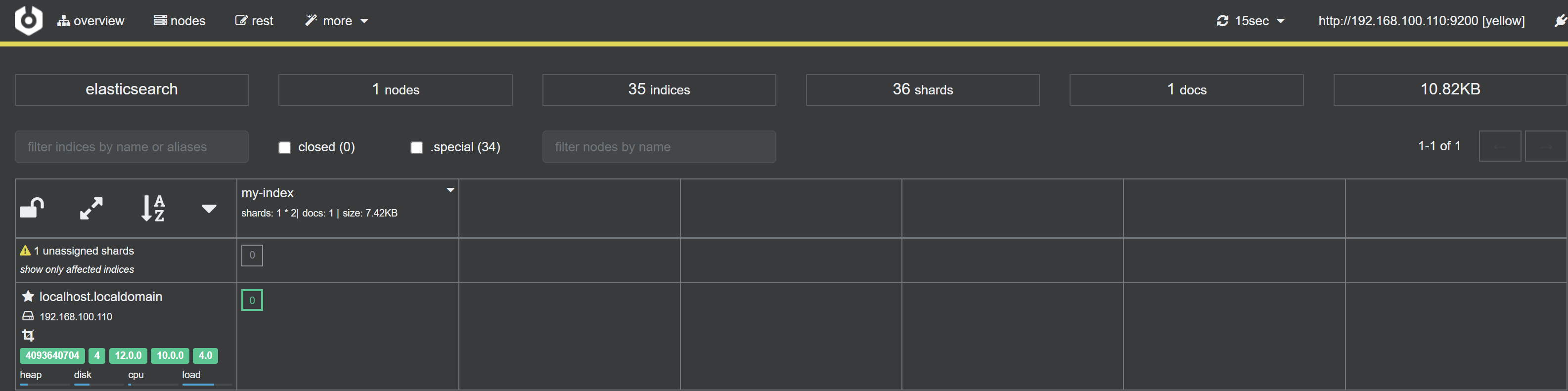Click the 1-1 of 1 pagination text
Image resolution: width=1568 pixels, height=391 pixels.
point(1439,146)
